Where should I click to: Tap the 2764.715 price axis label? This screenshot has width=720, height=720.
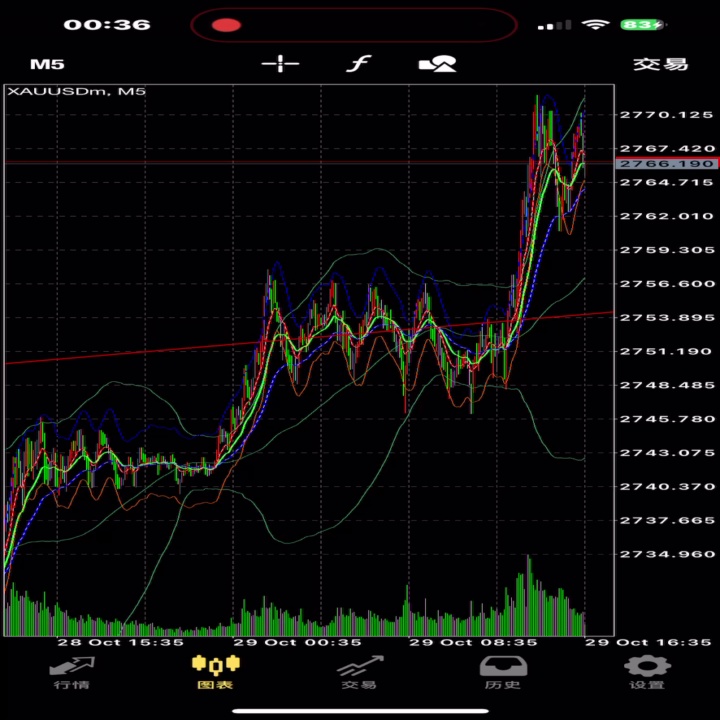coord(667,183)
